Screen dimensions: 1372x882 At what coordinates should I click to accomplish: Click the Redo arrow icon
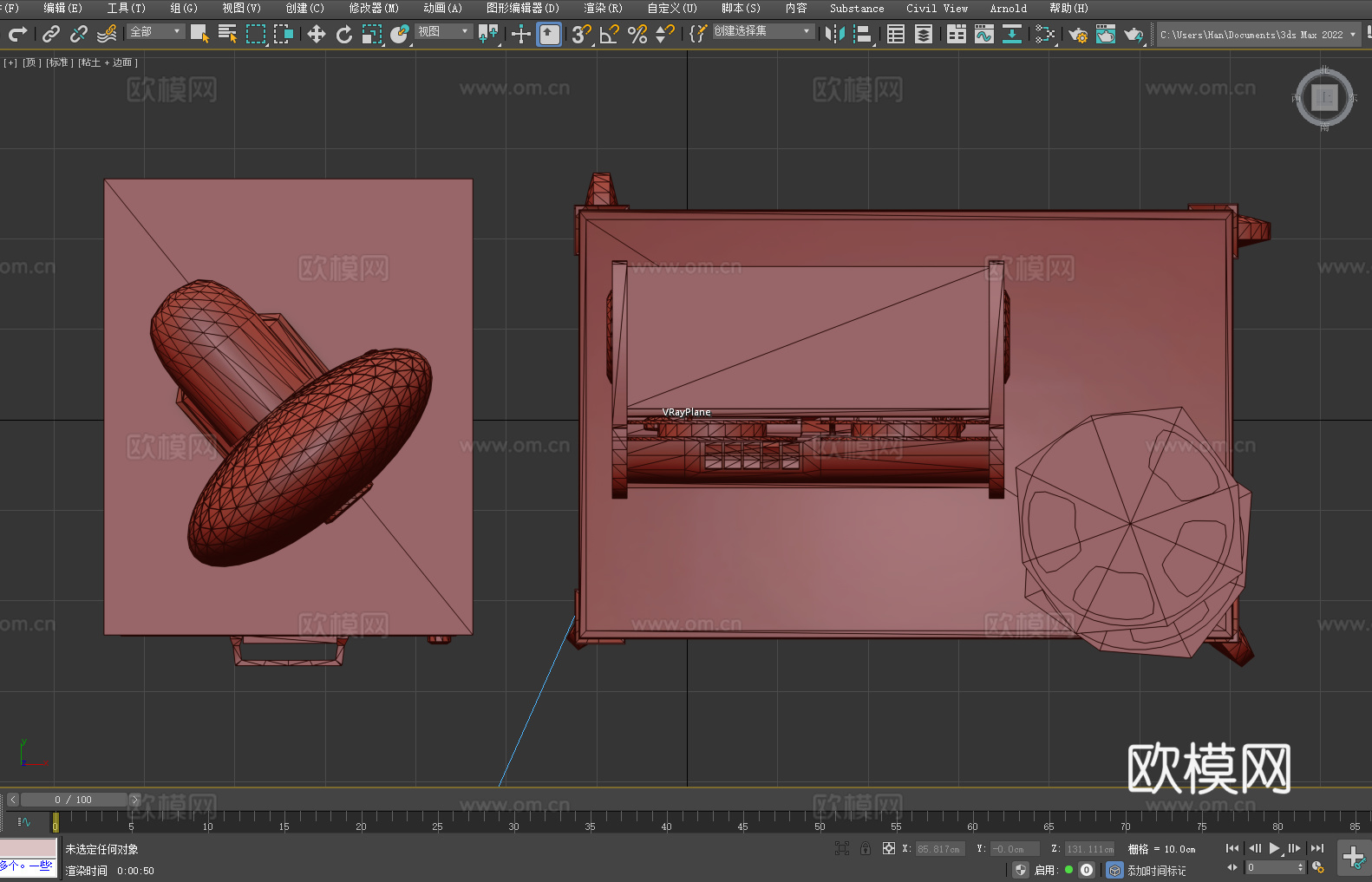pyautogui.click(x=17, y=34)
